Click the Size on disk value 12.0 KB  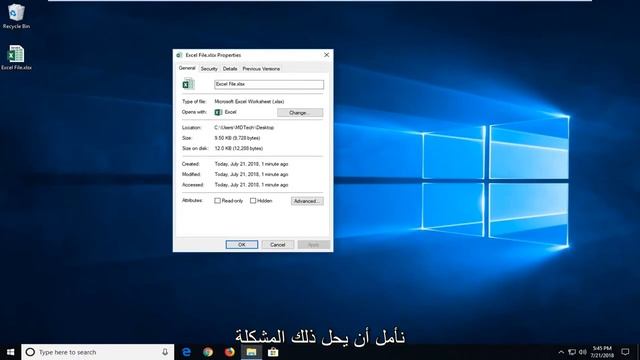point(239,148)
